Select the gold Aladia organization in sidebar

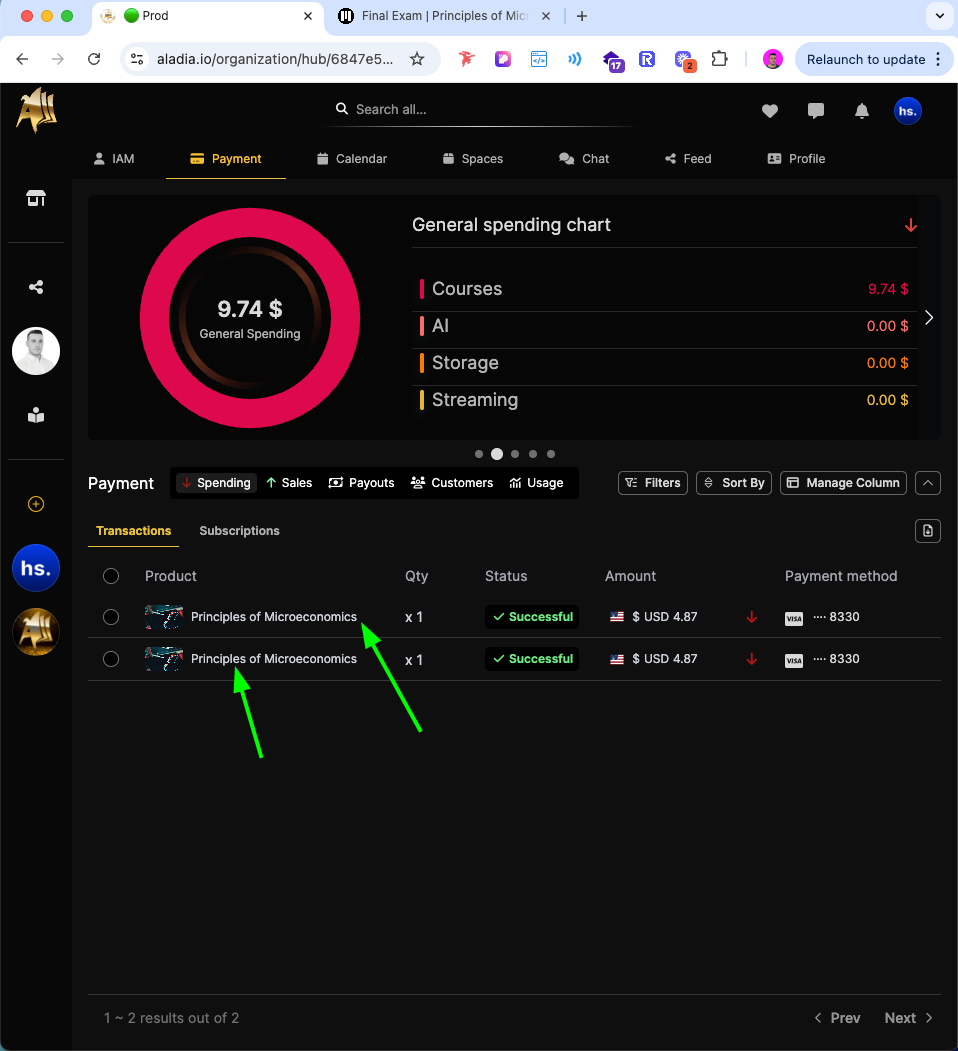point(36,631)
